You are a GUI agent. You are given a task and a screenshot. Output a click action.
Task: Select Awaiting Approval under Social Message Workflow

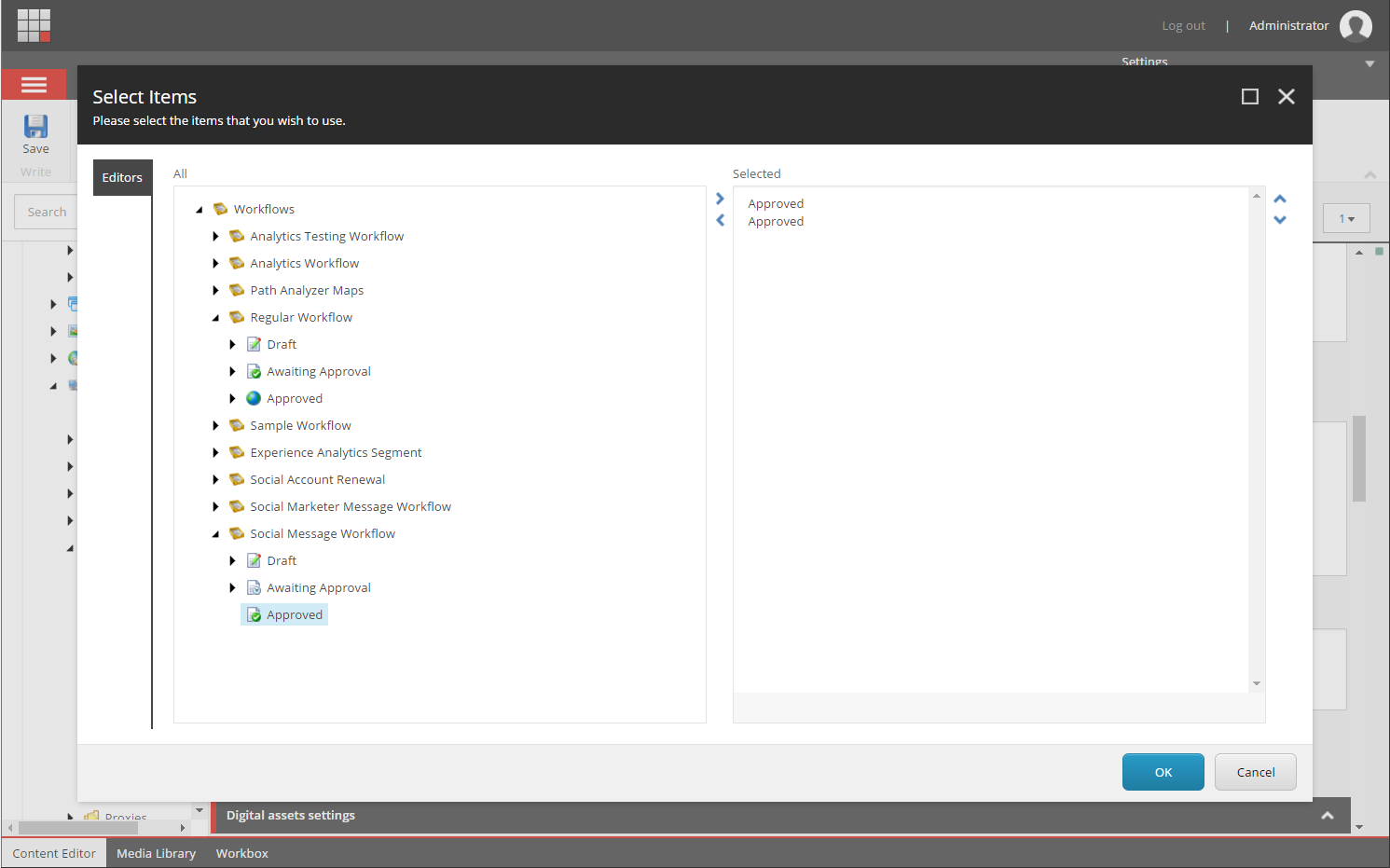click(319, 587)
